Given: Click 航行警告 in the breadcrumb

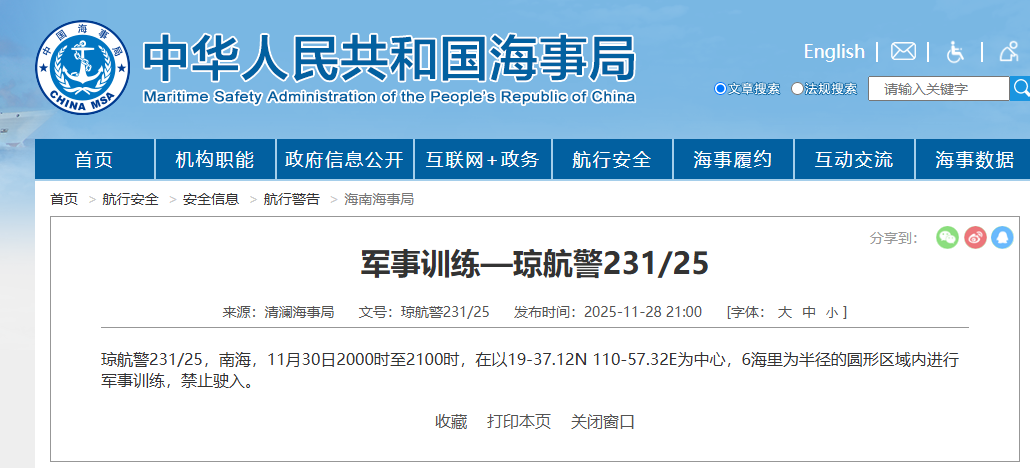Looking at the screenshot, I should click(292, 199).
